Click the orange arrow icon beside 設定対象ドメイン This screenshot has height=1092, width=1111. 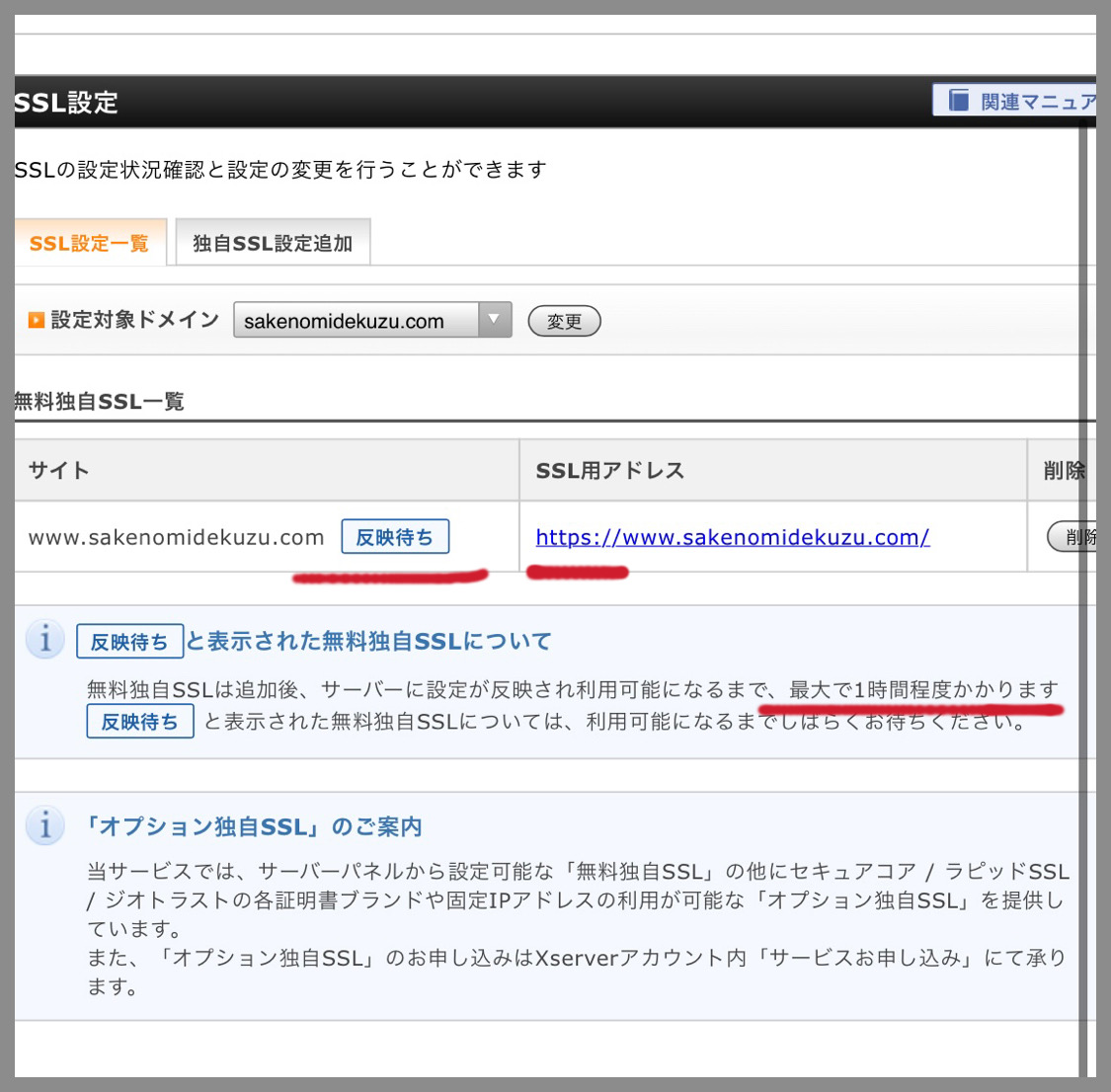click(x=37, y=321)
